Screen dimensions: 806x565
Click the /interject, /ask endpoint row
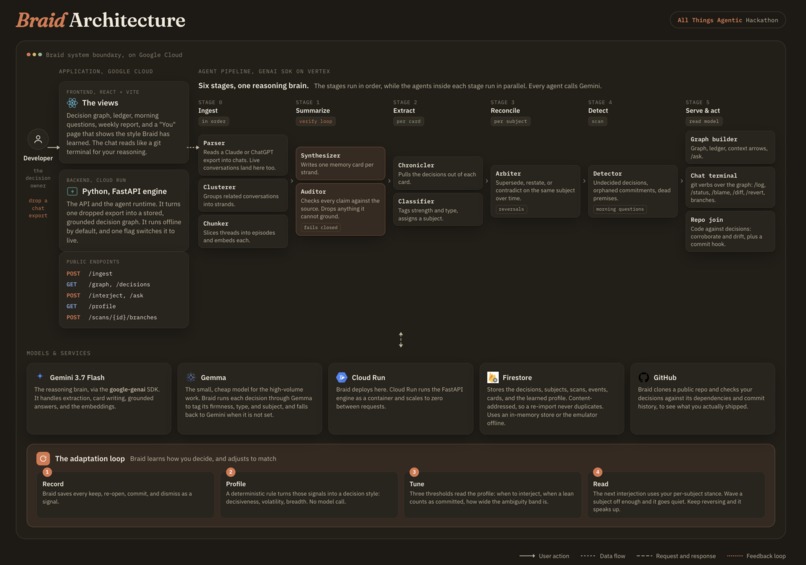[124, 296]
